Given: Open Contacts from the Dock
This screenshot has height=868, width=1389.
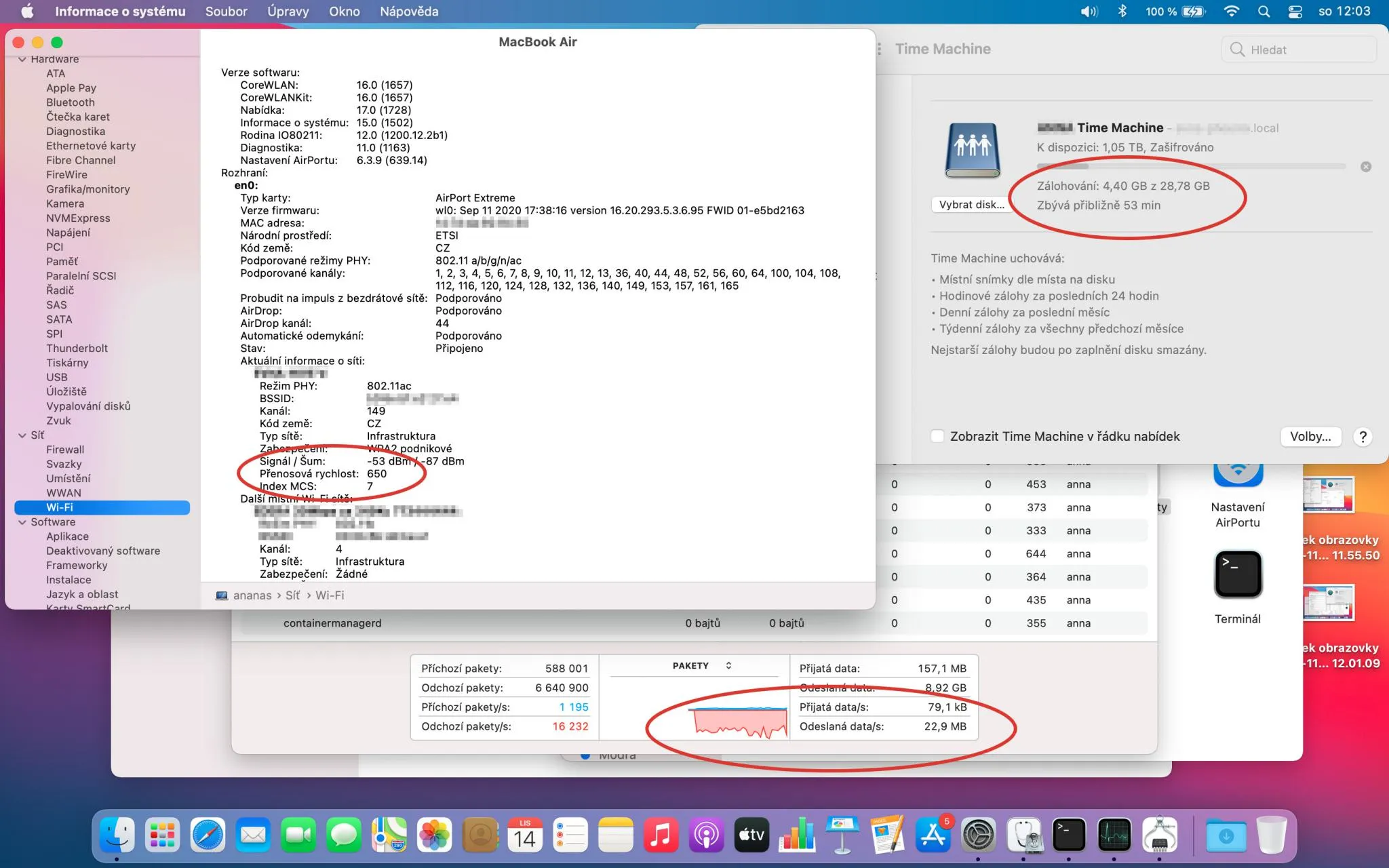Looking at the screenshot, I should click(x=480, y=834).
